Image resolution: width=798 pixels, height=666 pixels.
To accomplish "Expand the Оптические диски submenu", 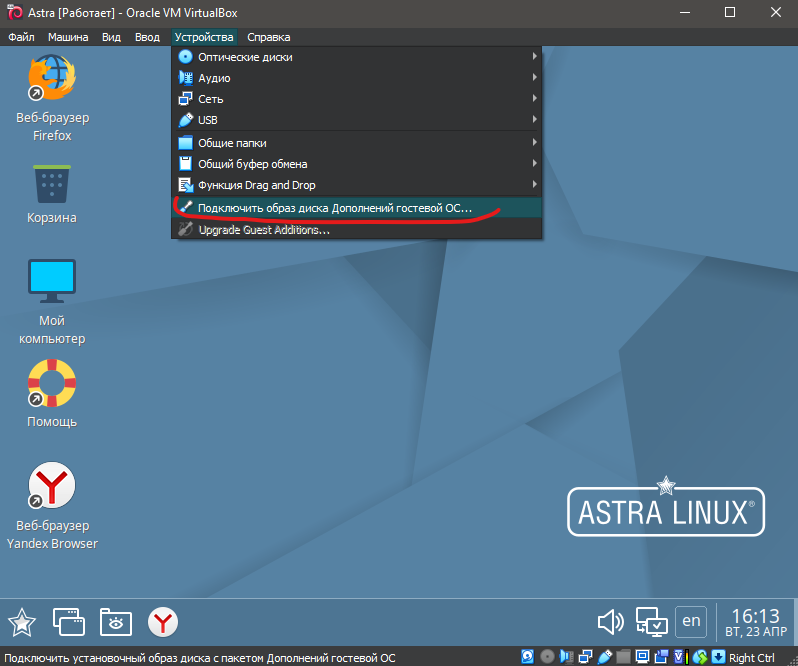I will click(357, 57).
